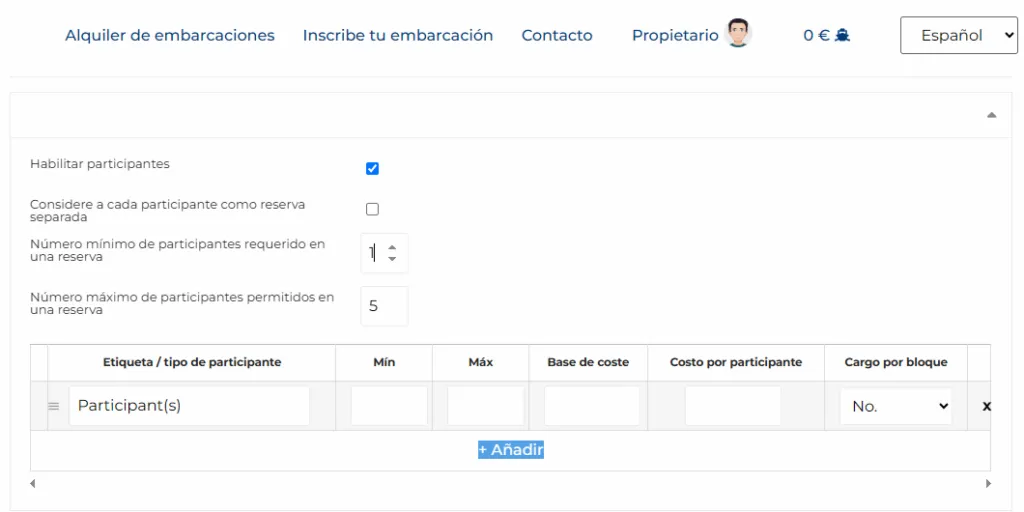Open the Cargo por bloque dropdown

click(x=896, y=406)
